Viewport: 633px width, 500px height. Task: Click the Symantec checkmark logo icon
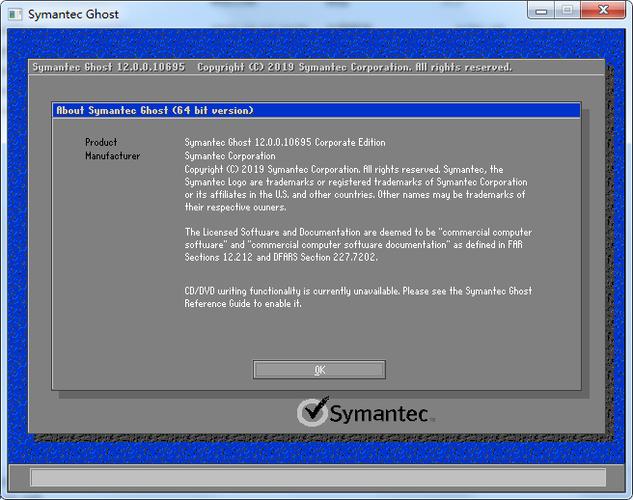313,413
